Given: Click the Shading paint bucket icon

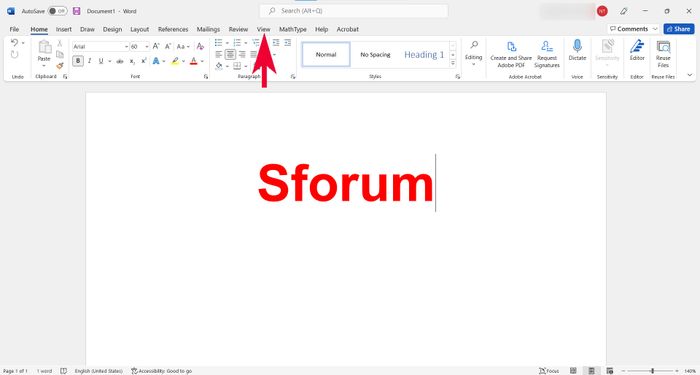Looking at the screenshot, I should pyautogui.click(x=219, y=66).
